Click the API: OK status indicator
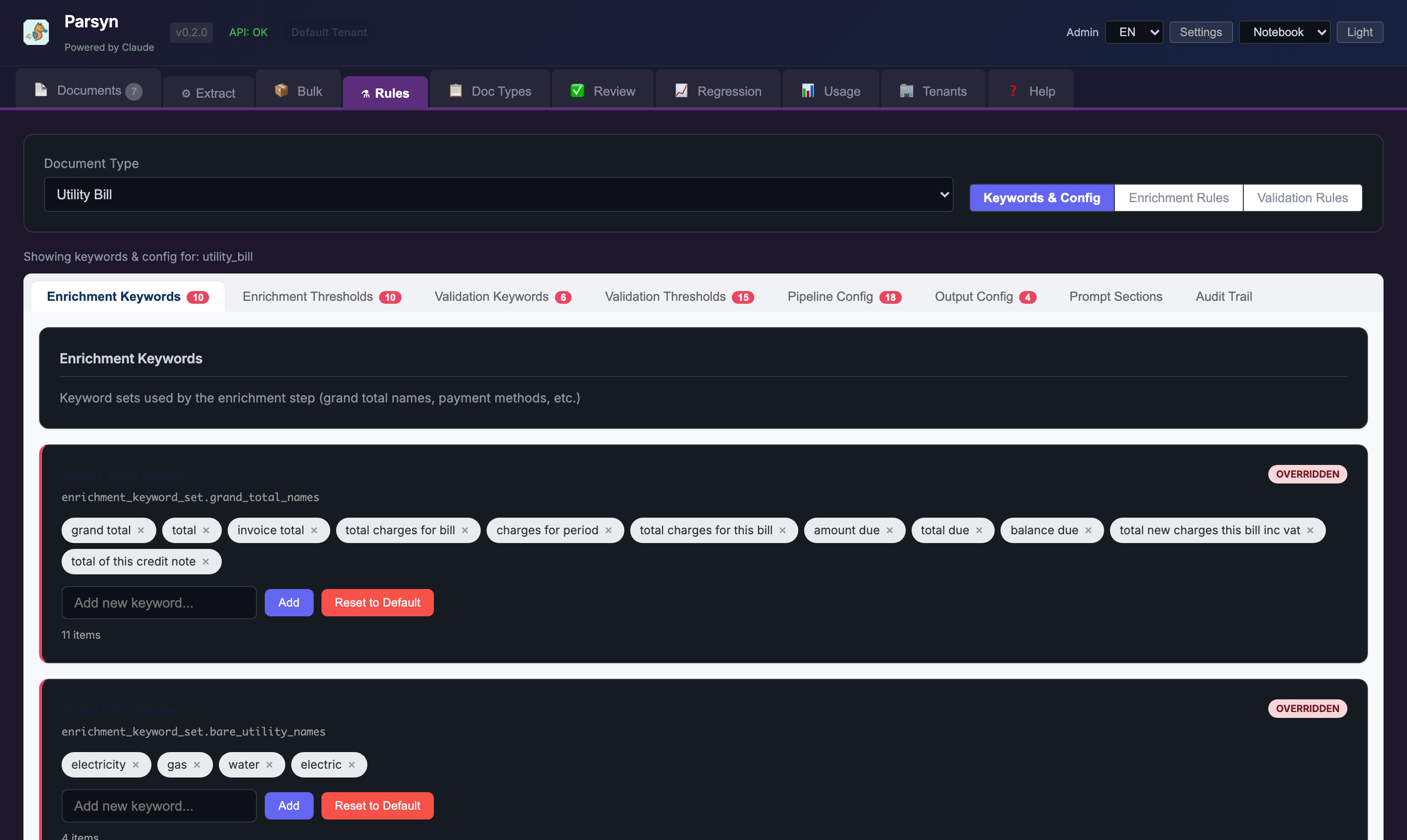Image resolution: width=1407 pixels, height=840 pixels. point(248,32)
